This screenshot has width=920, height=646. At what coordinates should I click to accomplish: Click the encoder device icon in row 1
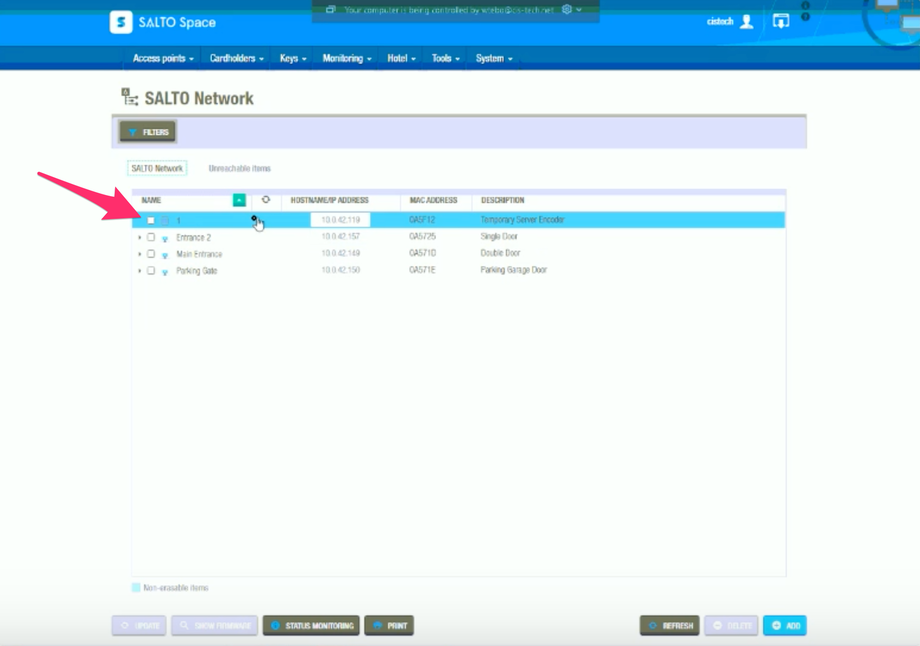coord(165,221)
